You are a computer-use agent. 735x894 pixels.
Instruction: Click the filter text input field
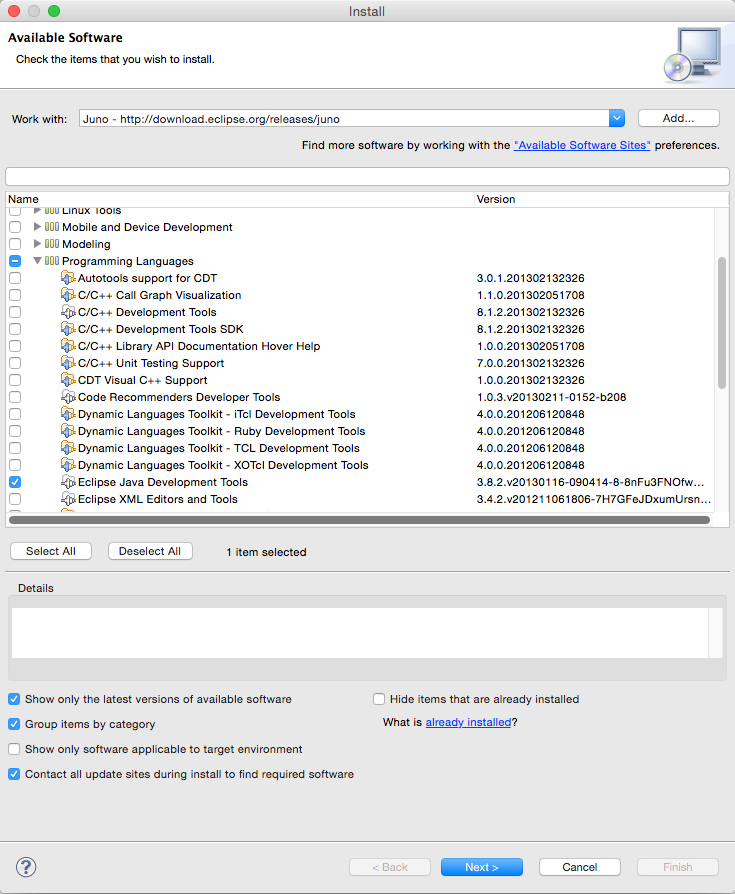click(367, 176)
